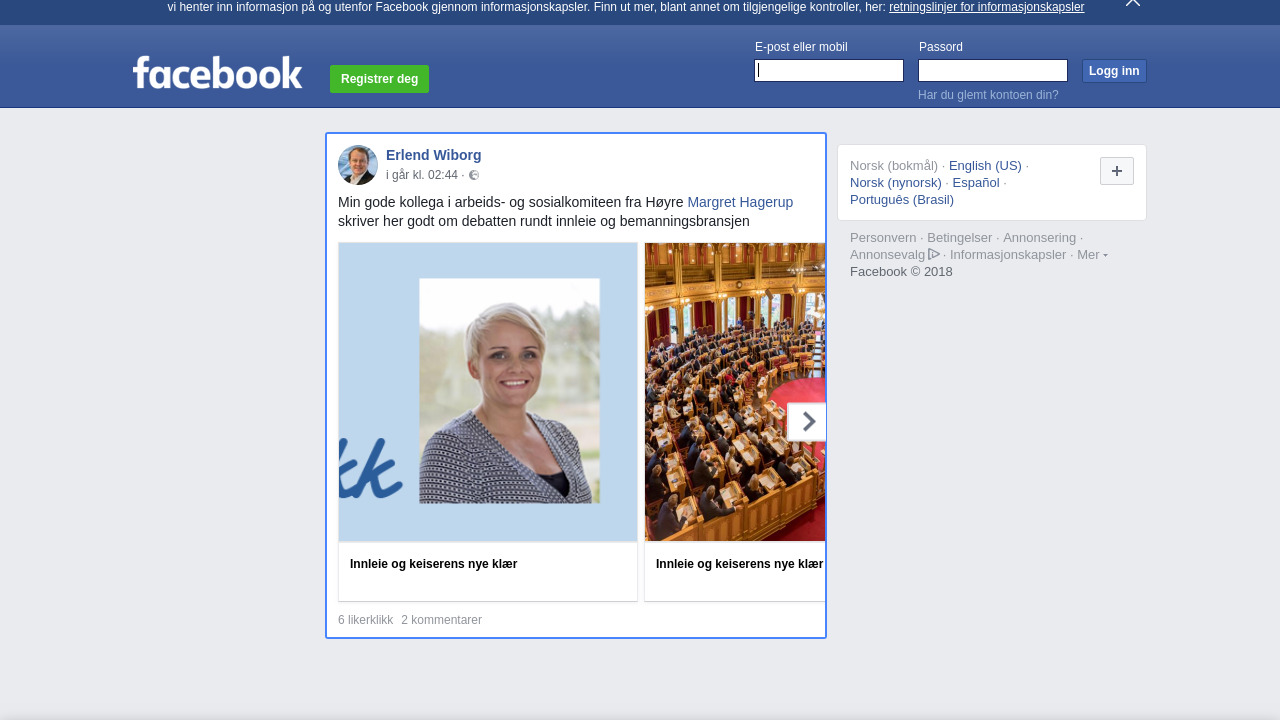The width and height of the screenshot is (1280, 720).
Task: Open Margret Hagerup's profile link
Action: [x=740, y=202]
